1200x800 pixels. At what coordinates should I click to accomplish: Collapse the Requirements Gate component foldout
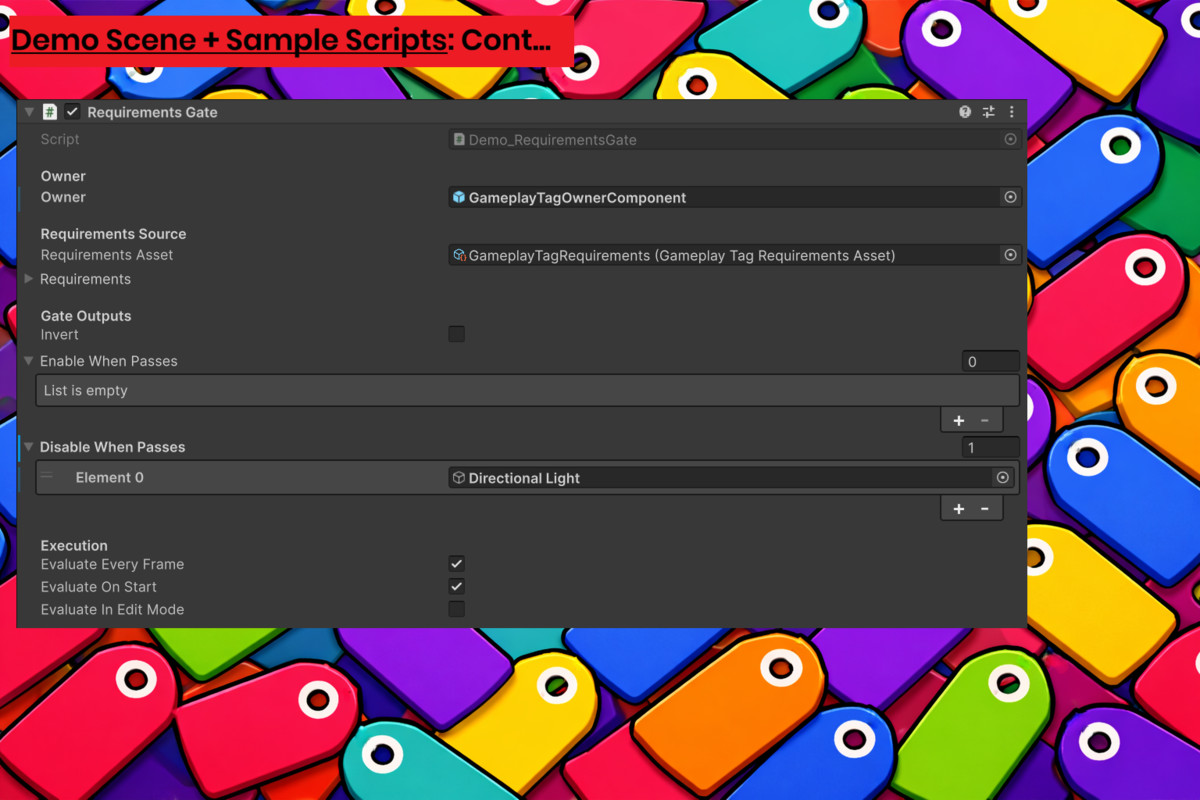pyautogui.click(x=29, y=112)
